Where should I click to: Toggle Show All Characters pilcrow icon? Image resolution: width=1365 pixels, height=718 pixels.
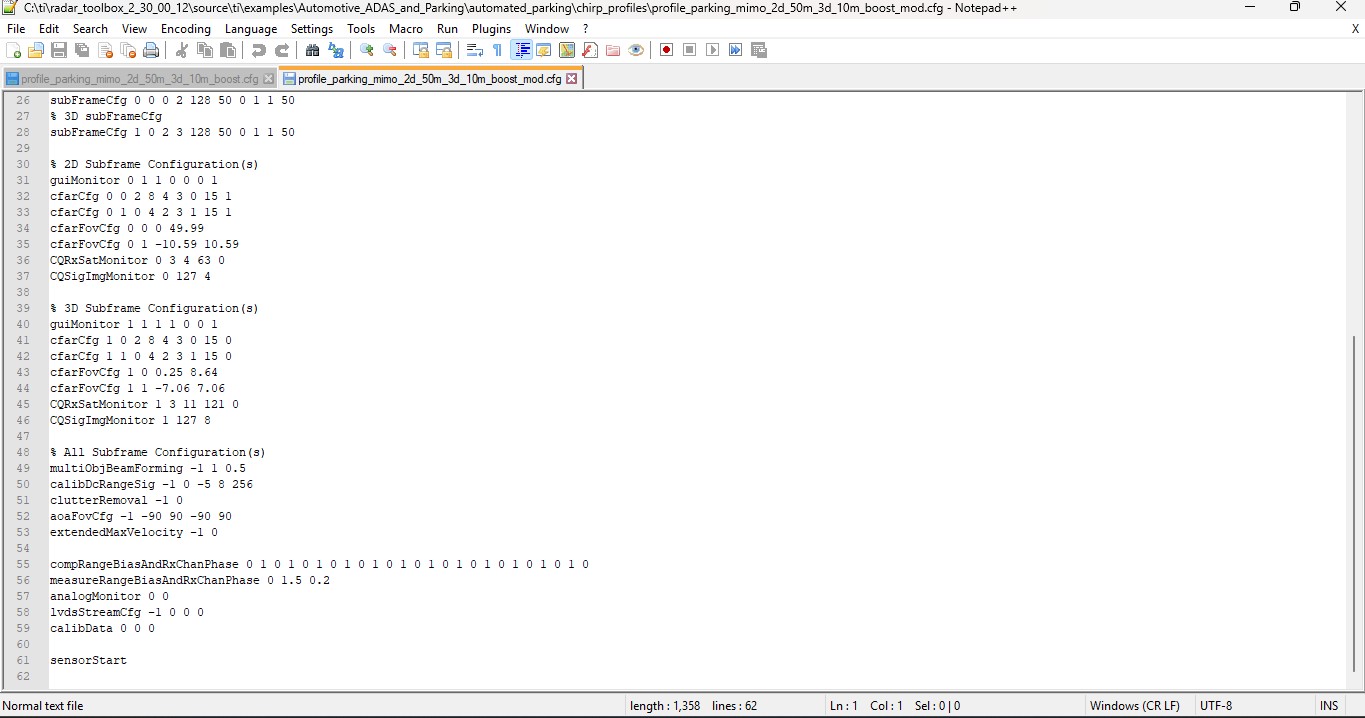pyautogui.click(x=498, y=50)
